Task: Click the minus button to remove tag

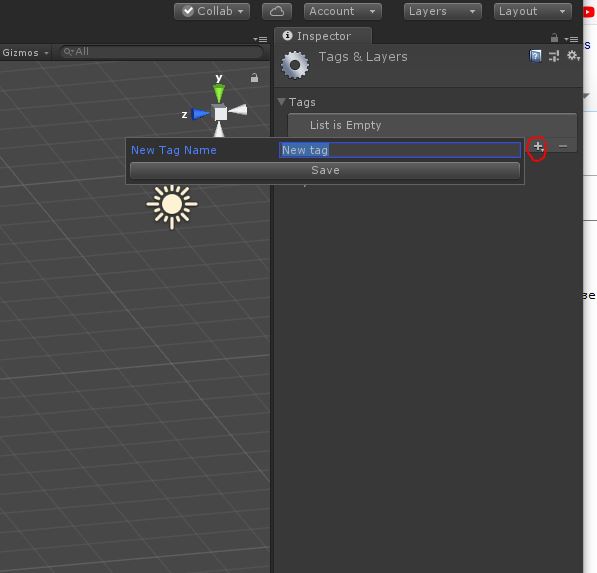Action: pyautogui.click(x=563, y=146)
